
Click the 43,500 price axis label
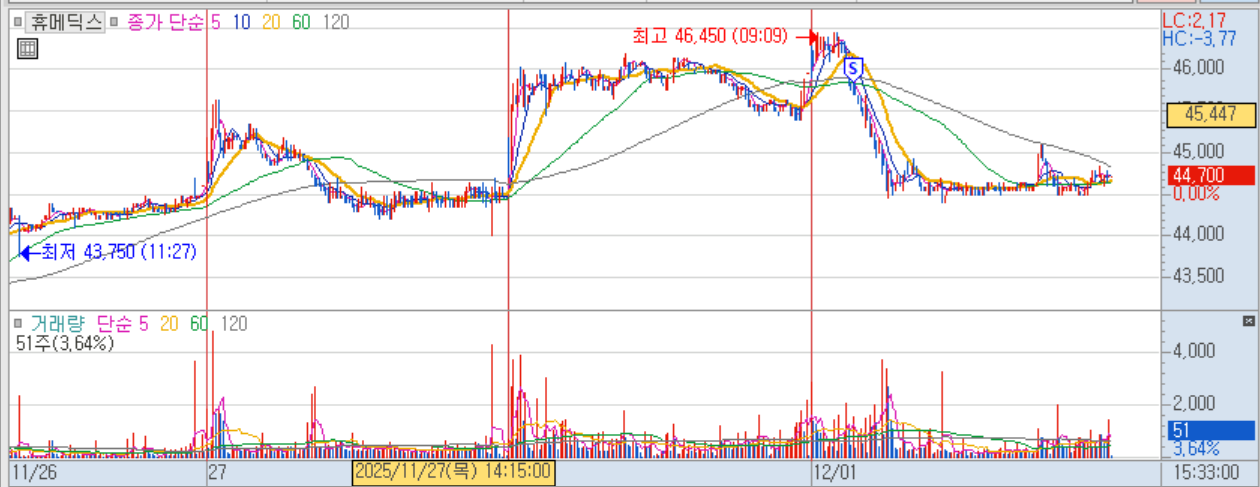(x=1198, y=276)
